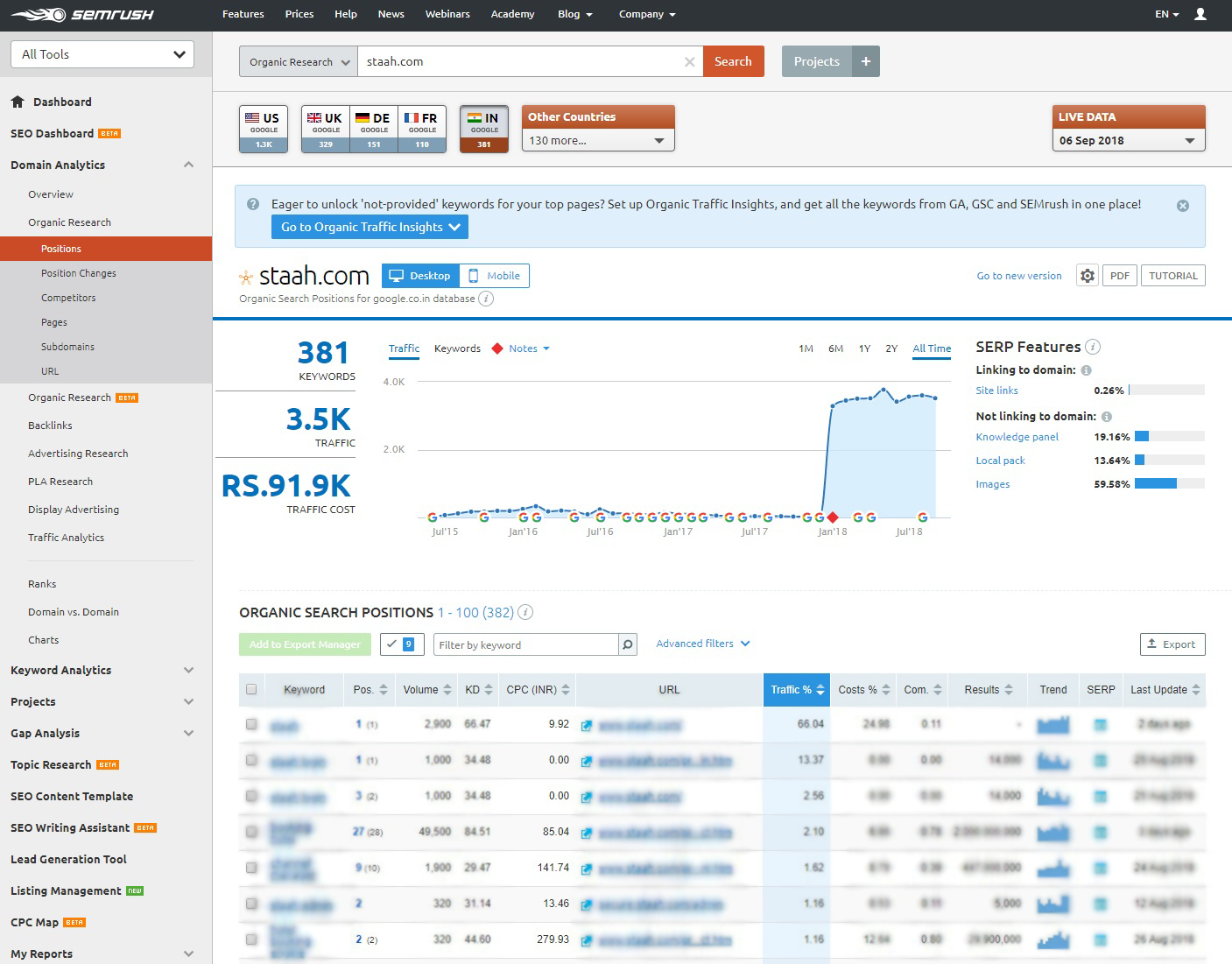
Task: Click the Export button
Action: (x=1172, y=644)
